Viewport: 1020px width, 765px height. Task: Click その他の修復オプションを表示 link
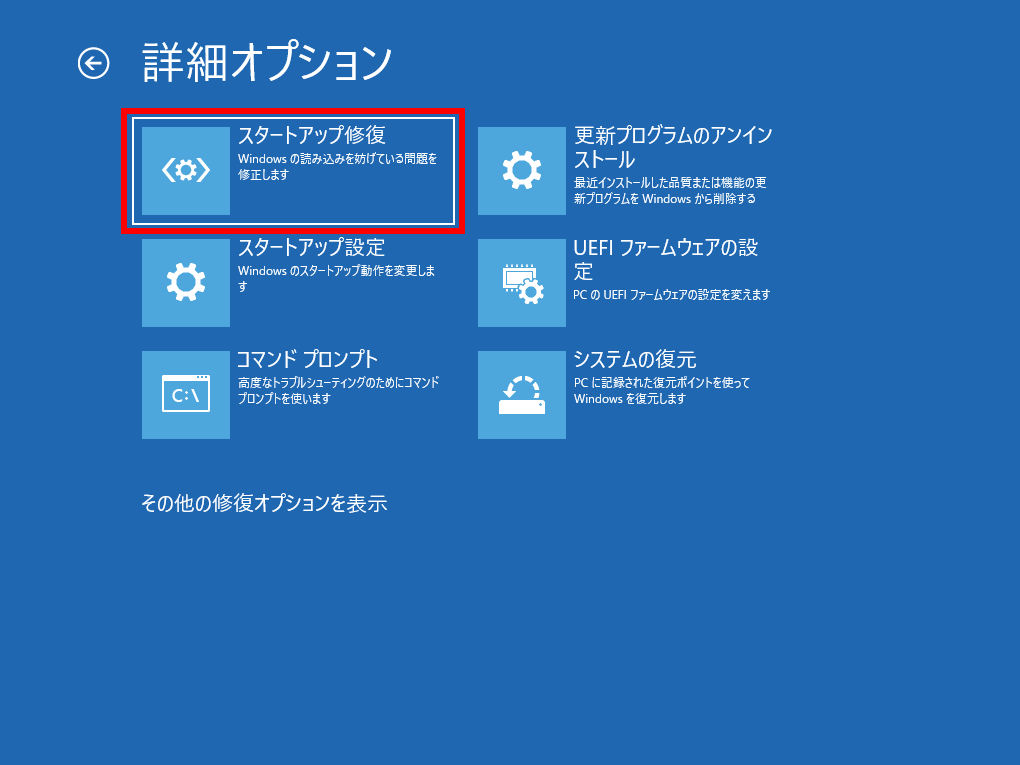pos(264,503)
